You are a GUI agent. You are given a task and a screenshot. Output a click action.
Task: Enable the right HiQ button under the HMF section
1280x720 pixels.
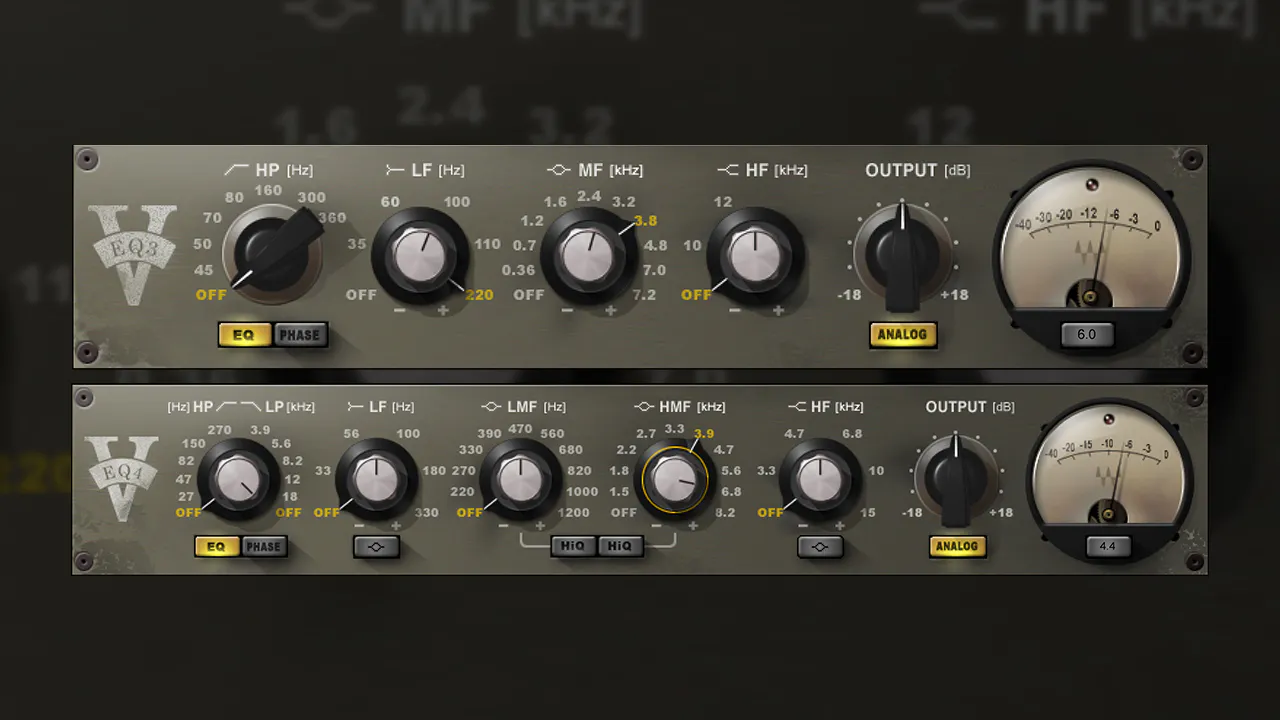618,546
